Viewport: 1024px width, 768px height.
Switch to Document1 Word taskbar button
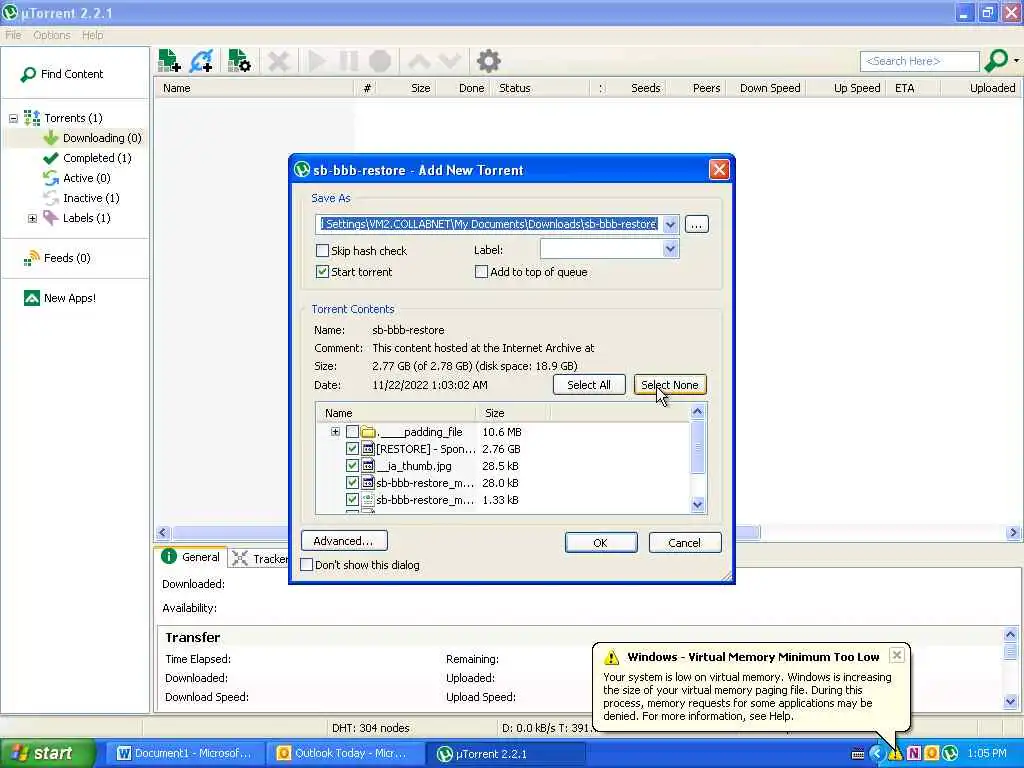point(184,754)
